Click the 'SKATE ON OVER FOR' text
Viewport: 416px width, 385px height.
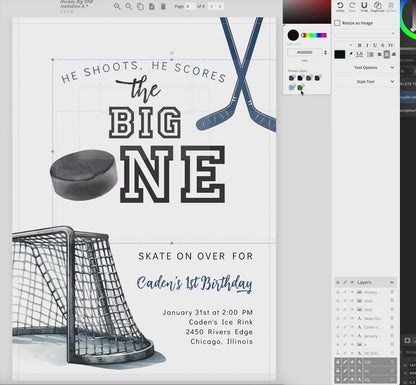point(196,256)
